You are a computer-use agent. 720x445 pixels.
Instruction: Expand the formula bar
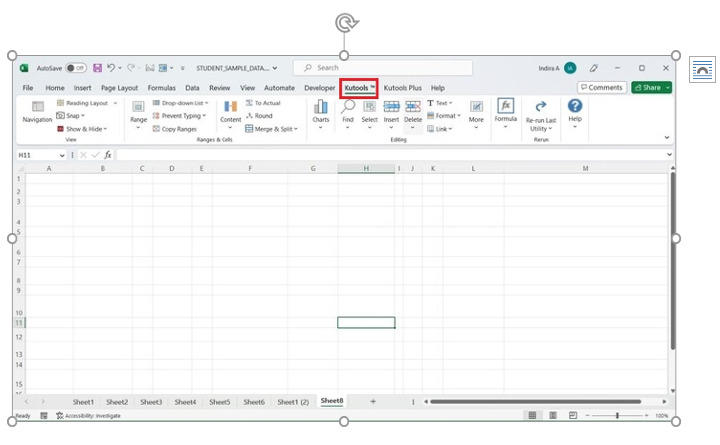tap(669, 155)
